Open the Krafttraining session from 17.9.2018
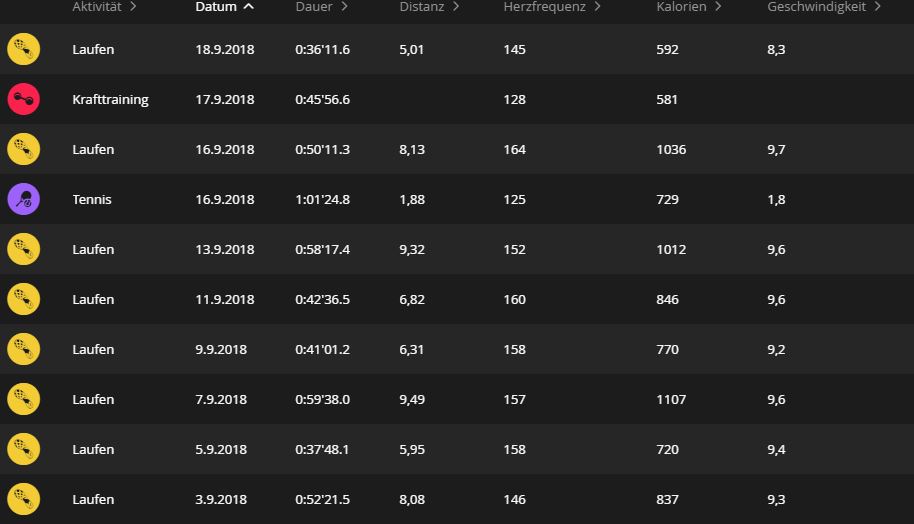This screenshot has height=524, width=914. [x=110, y=99]
